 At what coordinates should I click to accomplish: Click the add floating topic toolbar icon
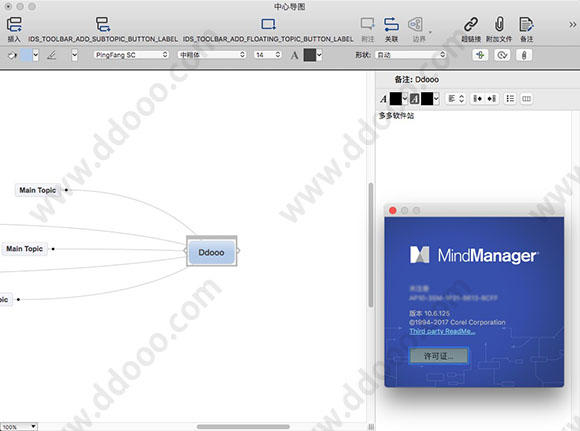[268, 24]
